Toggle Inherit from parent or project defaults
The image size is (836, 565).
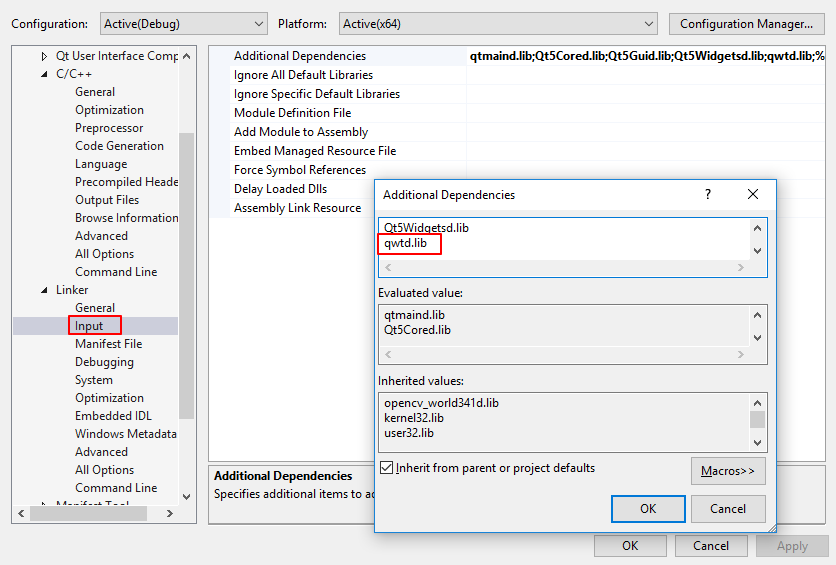click(387, 468)
